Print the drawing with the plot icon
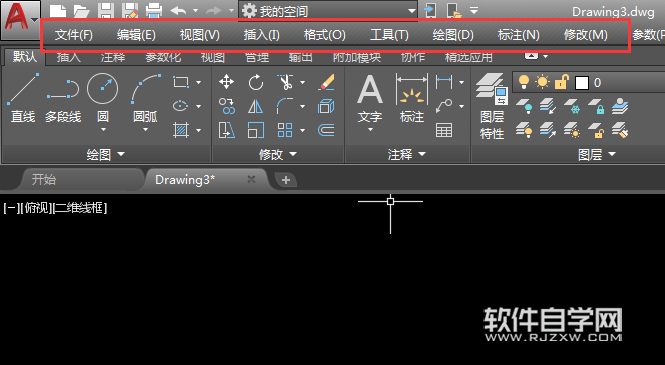Image resolution: width=665 pixels, height=365 pixels. (154, 11)
